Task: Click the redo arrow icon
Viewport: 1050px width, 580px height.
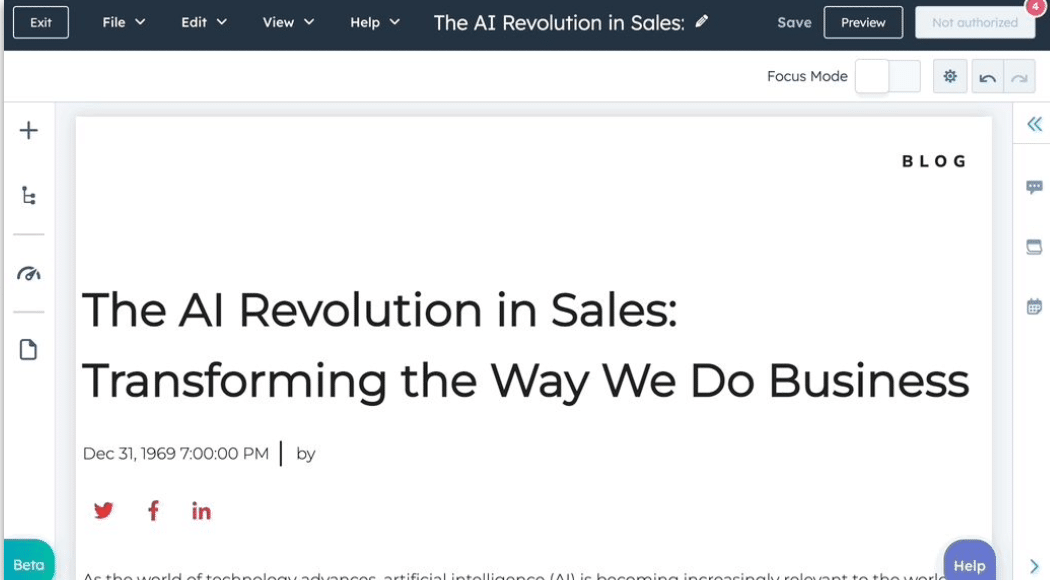Action: (x=1018, y=76)
